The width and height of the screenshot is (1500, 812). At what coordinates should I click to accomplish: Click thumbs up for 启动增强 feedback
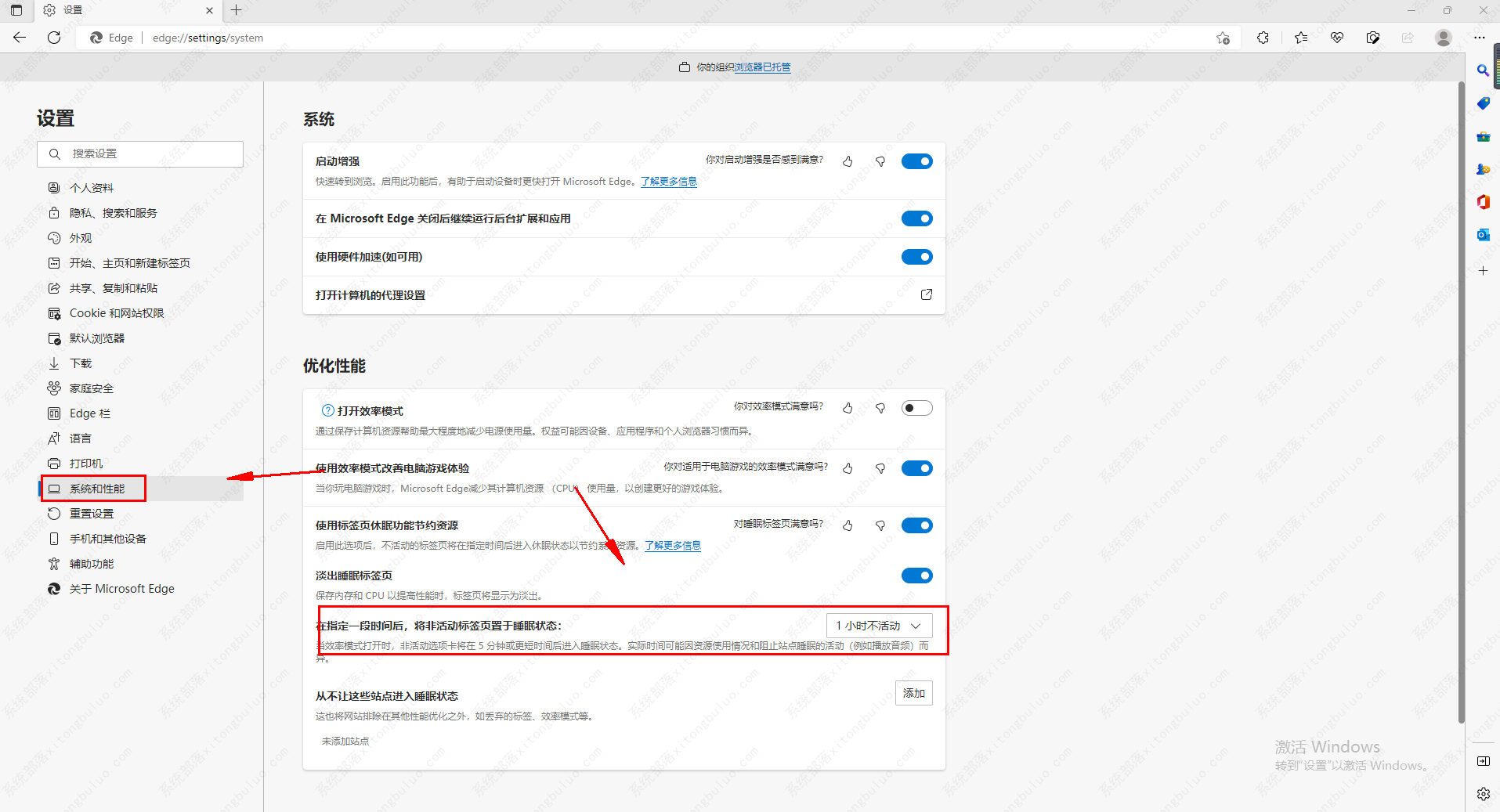[x=848, y=161]
